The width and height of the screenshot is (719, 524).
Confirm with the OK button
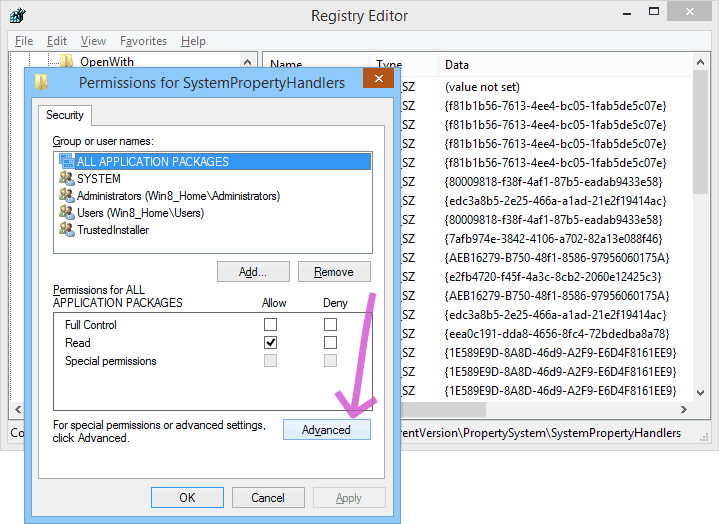point(187,497)
